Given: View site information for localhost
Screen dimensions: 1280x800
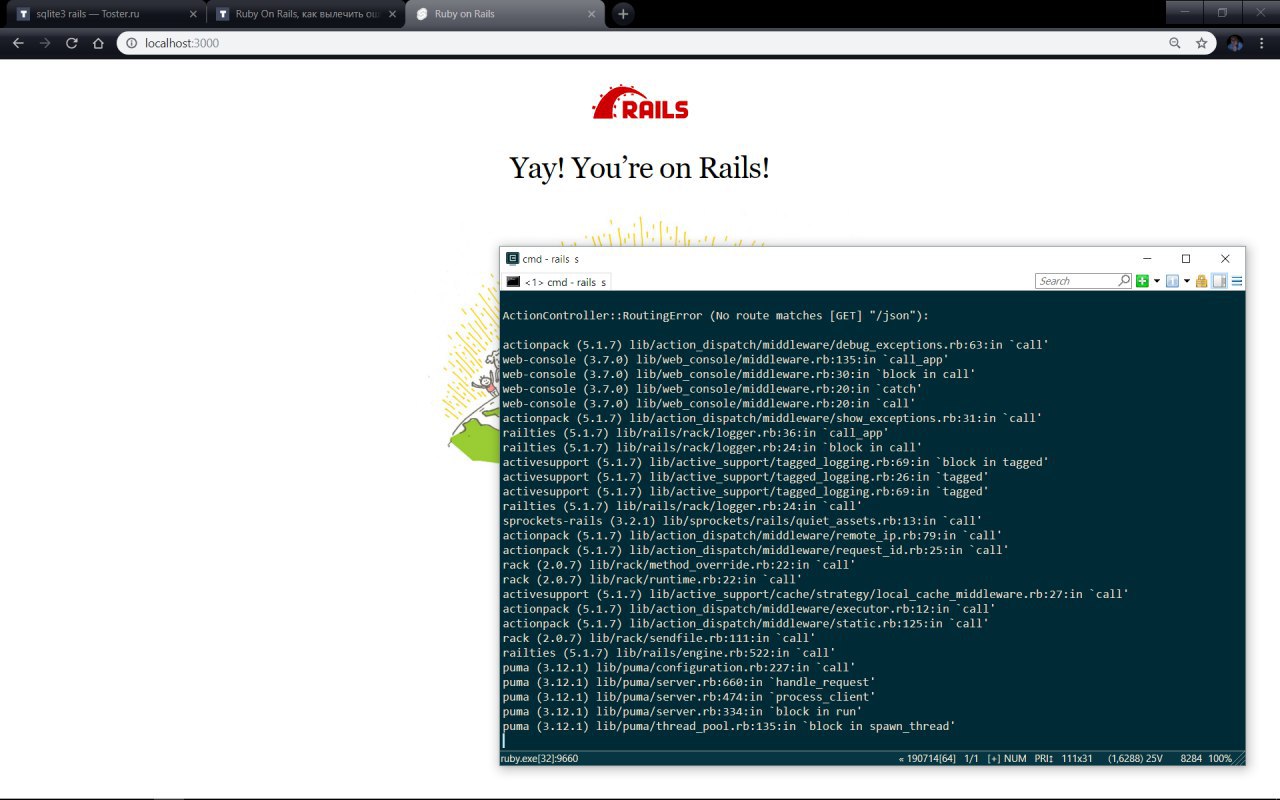Looking at the screenshot, I should tap(133, 43).
